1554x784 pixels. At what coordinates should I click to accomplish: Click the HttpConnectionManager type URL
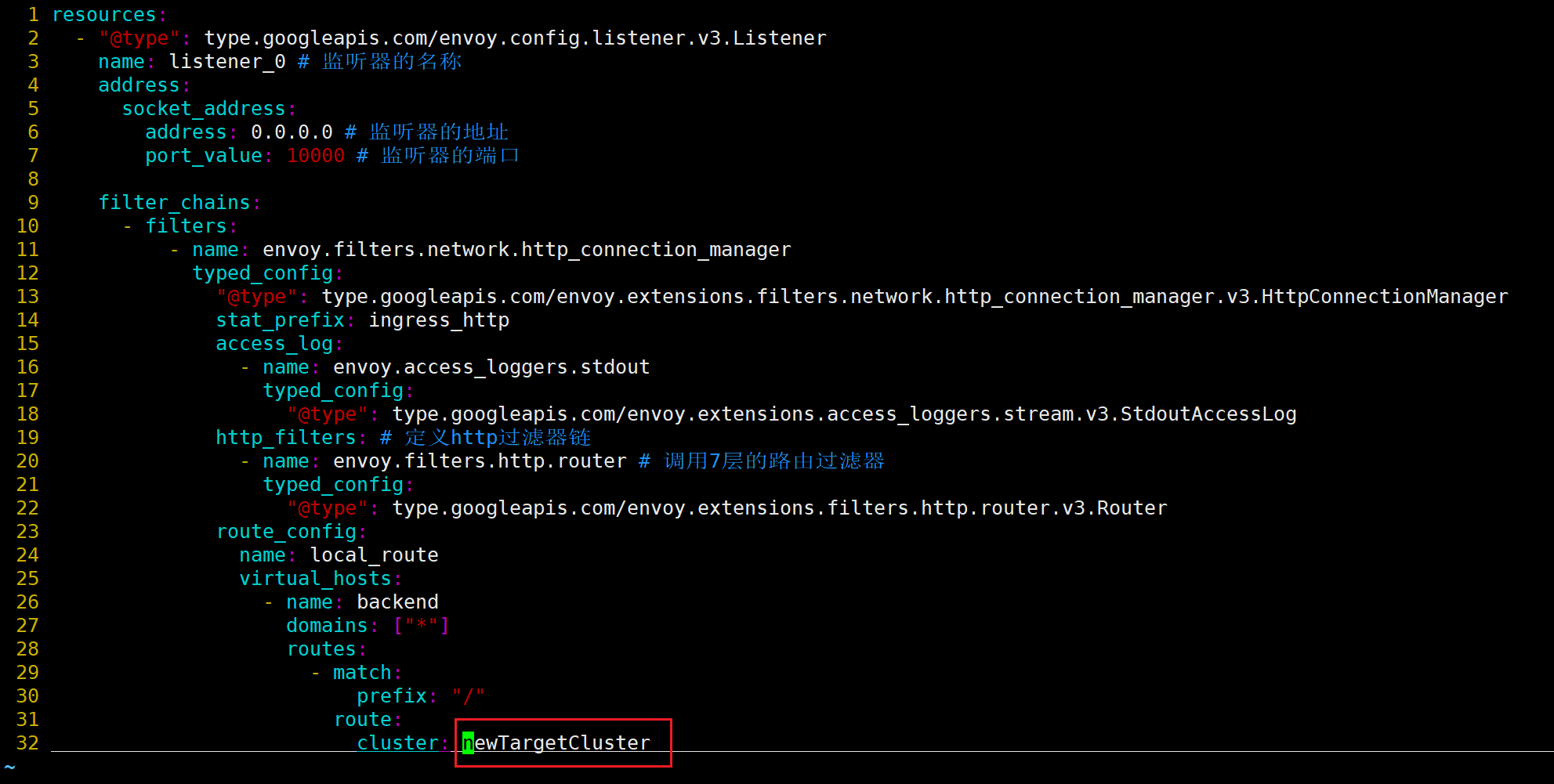[x=915, y=296]
